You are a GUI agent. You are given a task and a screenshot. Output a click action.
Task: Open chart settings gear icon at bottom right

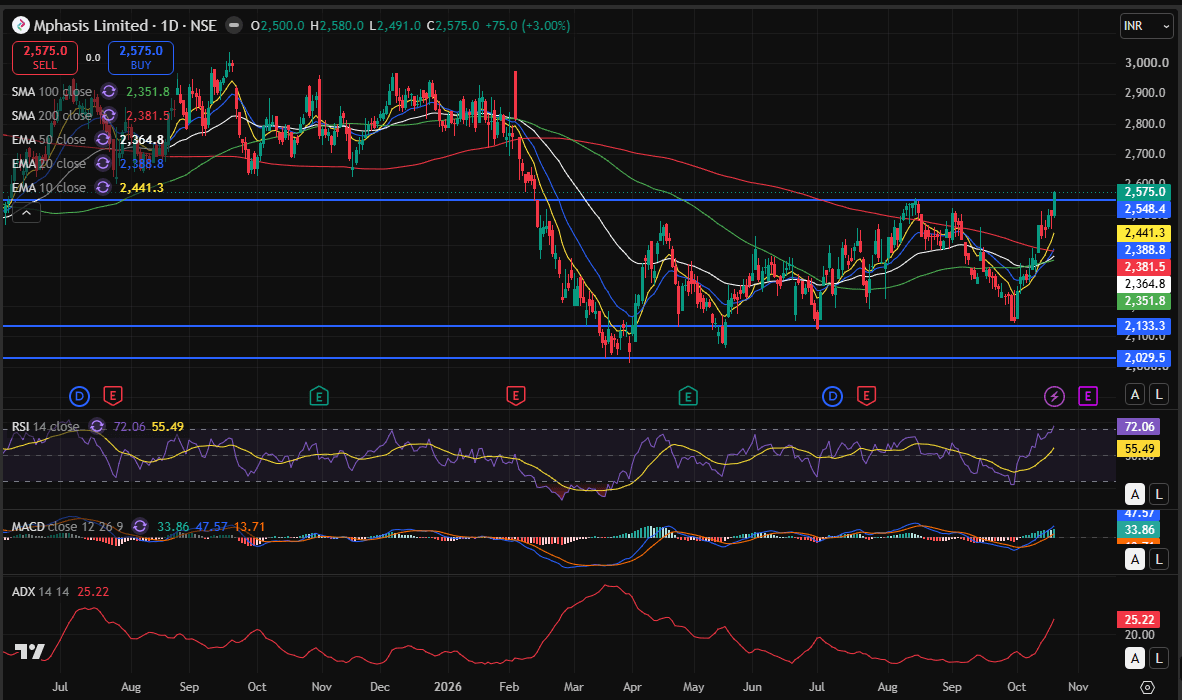(1147, 687)
